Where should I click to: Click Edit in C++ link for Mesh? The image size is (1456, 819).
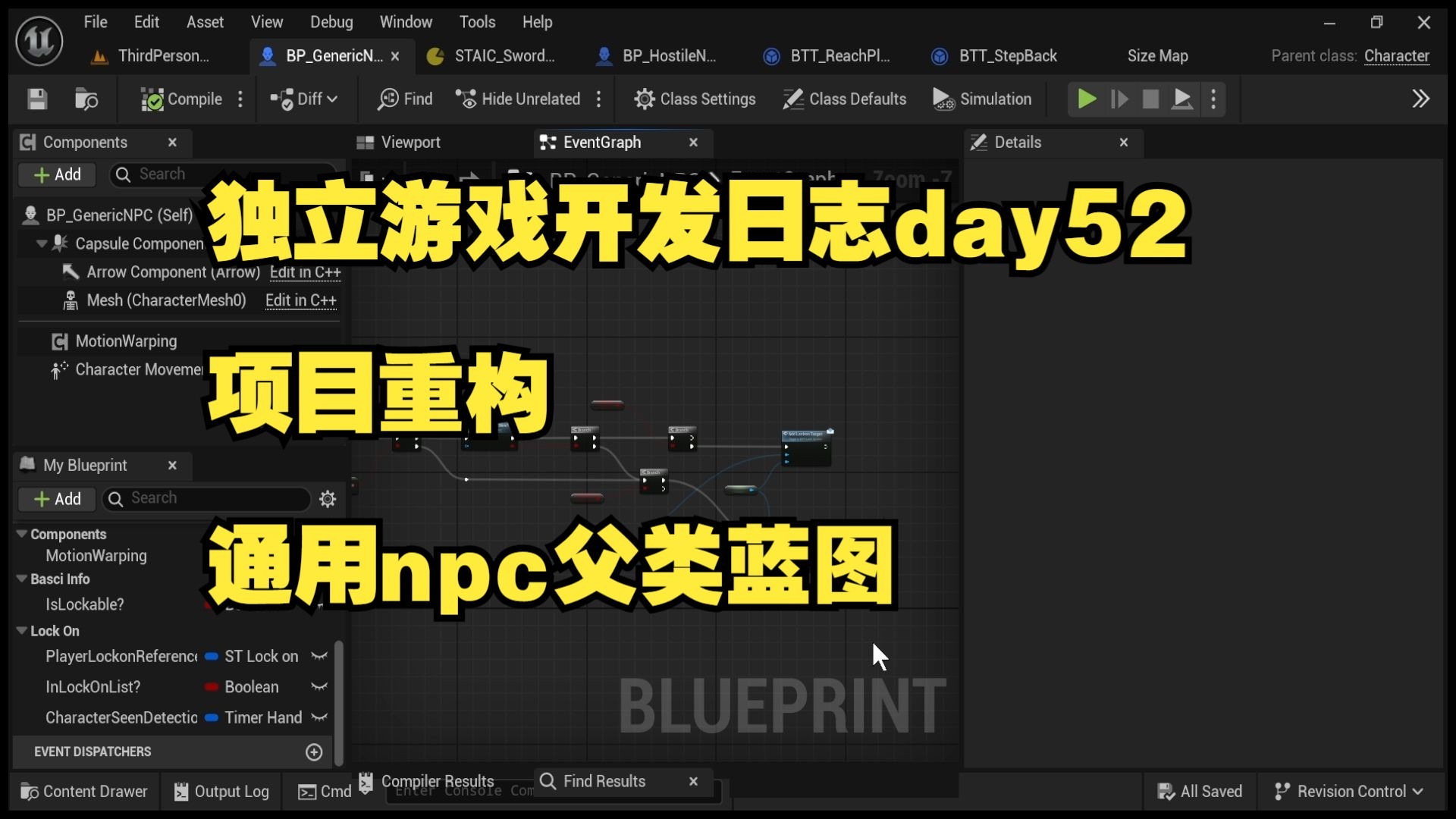300,300
